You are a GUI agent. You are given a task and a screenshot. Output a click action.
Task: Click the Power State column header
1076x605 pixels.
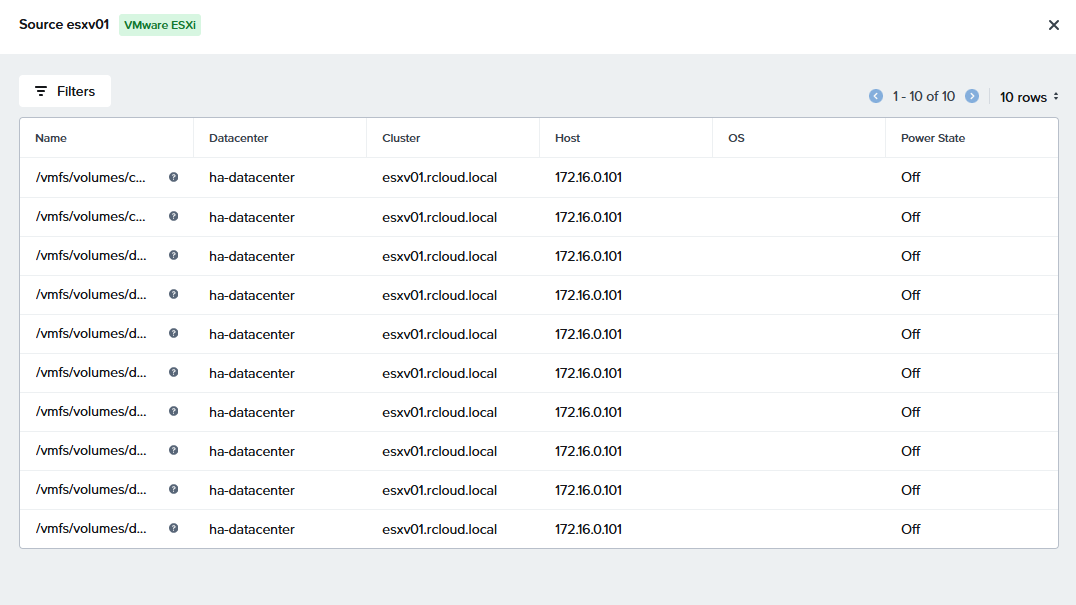[x=932, y=138]
